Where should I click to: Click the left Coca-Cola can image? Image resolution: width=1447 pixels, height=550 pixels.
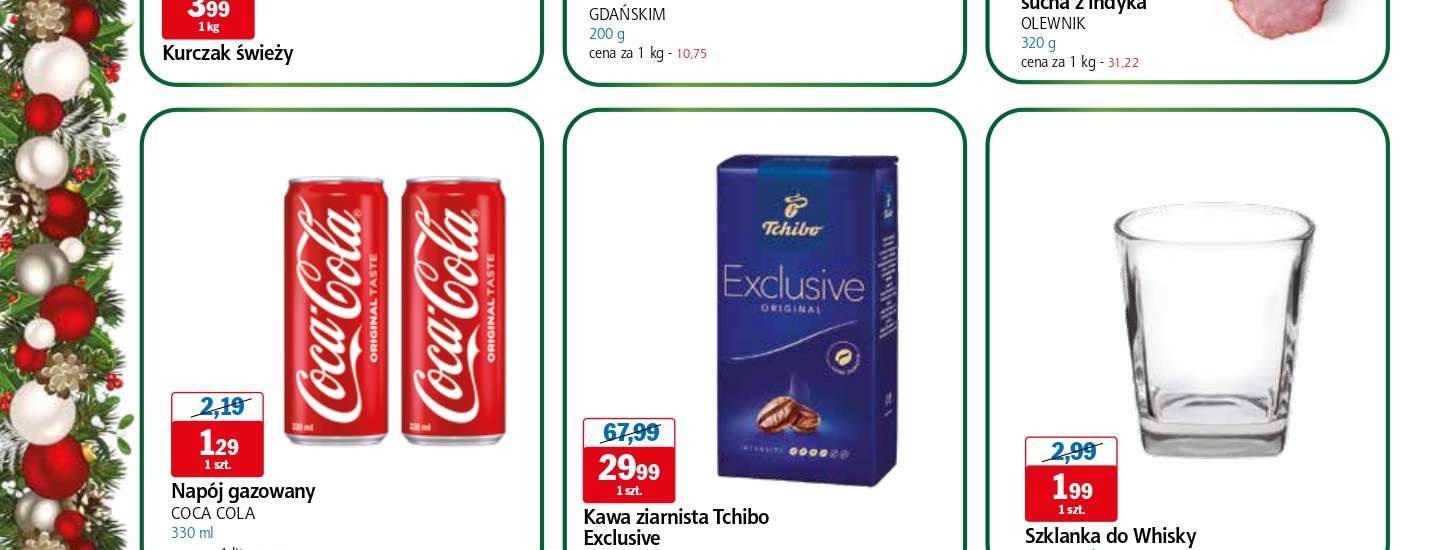336,311
